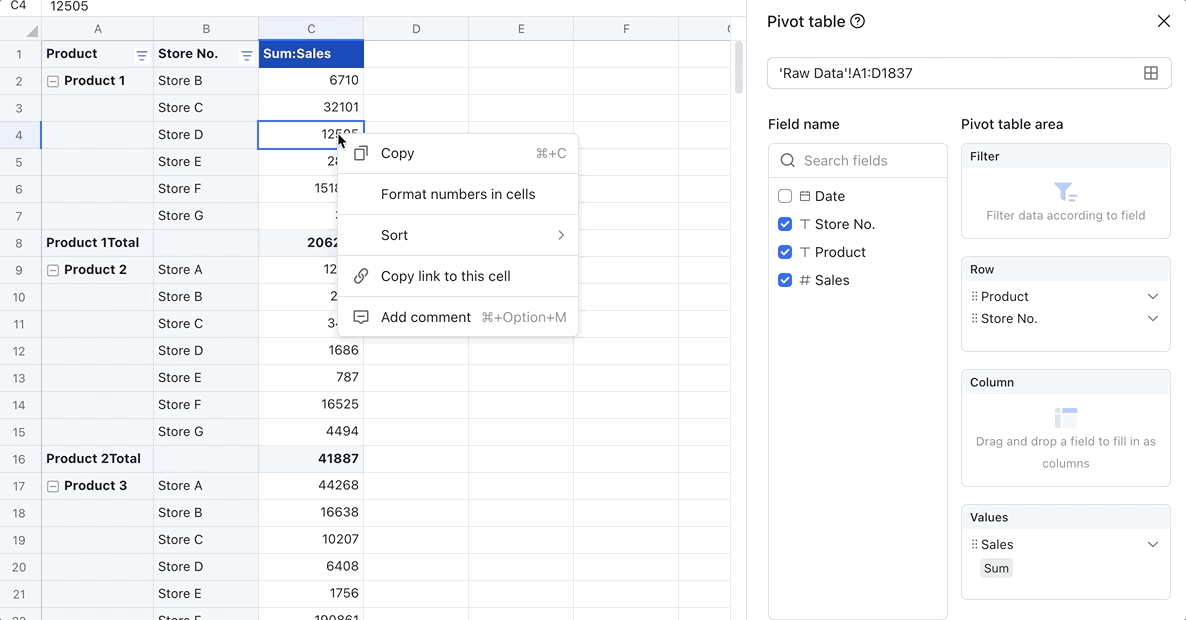Close the Pivot table panel
The height and width of the screenshot is (620, 1186).
click(x=1163, y=20)
